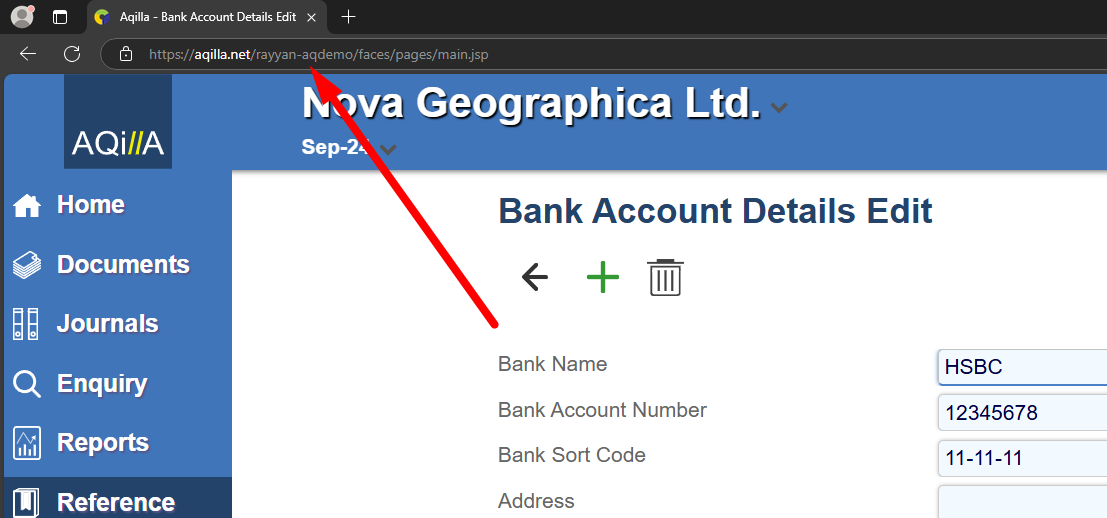Click the trash bin delete icon

point(665,277)
